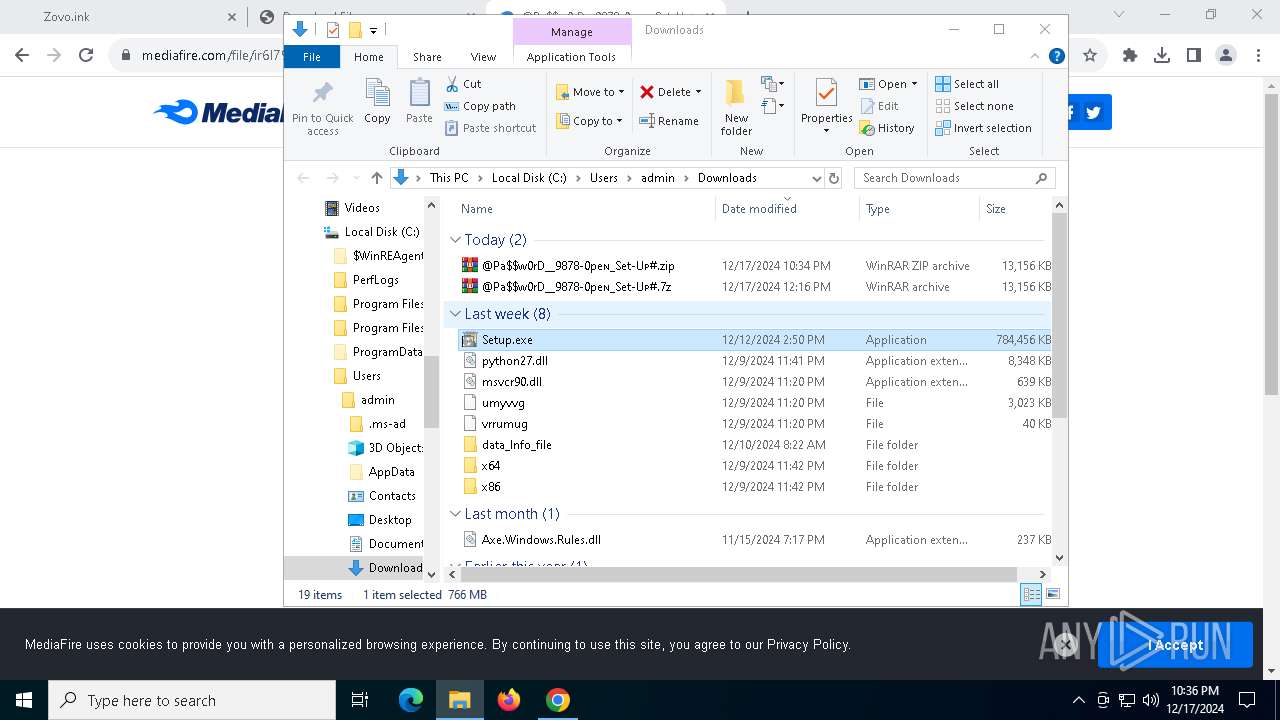Open the Application Tools tab

[571, 57]
